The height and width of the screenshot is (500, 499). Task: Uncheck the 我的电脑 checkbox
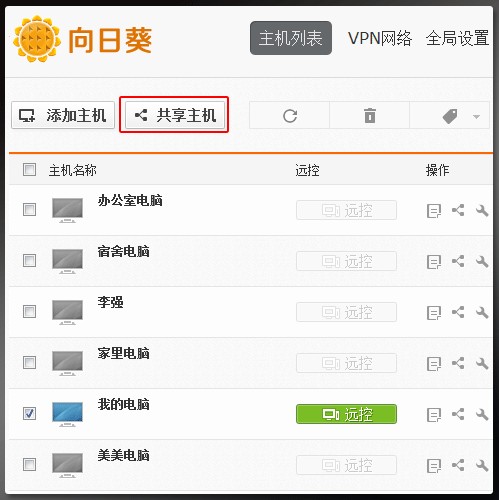click(29, 413)
